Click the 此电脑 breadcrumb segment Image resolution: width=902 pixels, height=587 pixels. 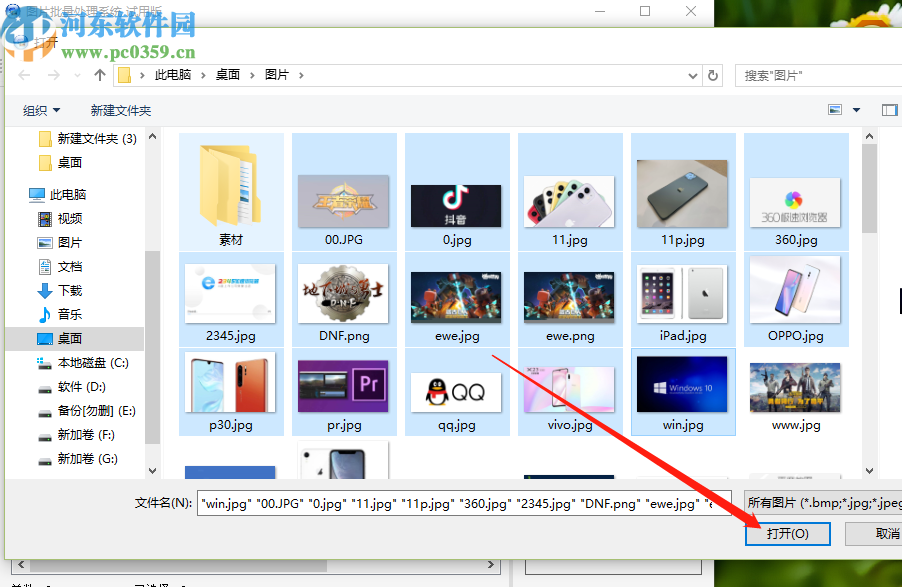click(x=173, y=75)
